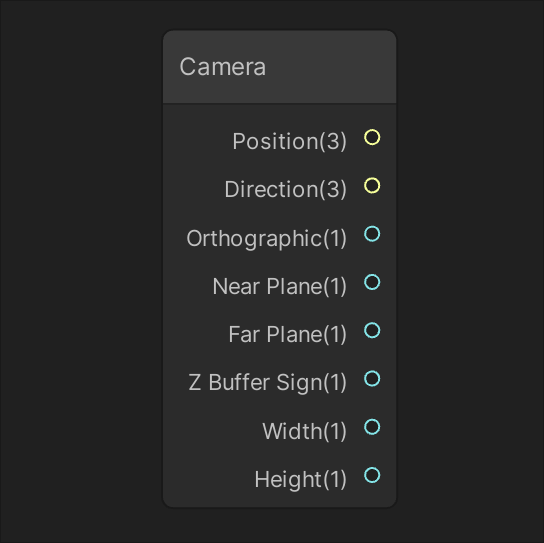Click the yellow Position output port
This screenshot has width=544, height=543.
(372, 137)
